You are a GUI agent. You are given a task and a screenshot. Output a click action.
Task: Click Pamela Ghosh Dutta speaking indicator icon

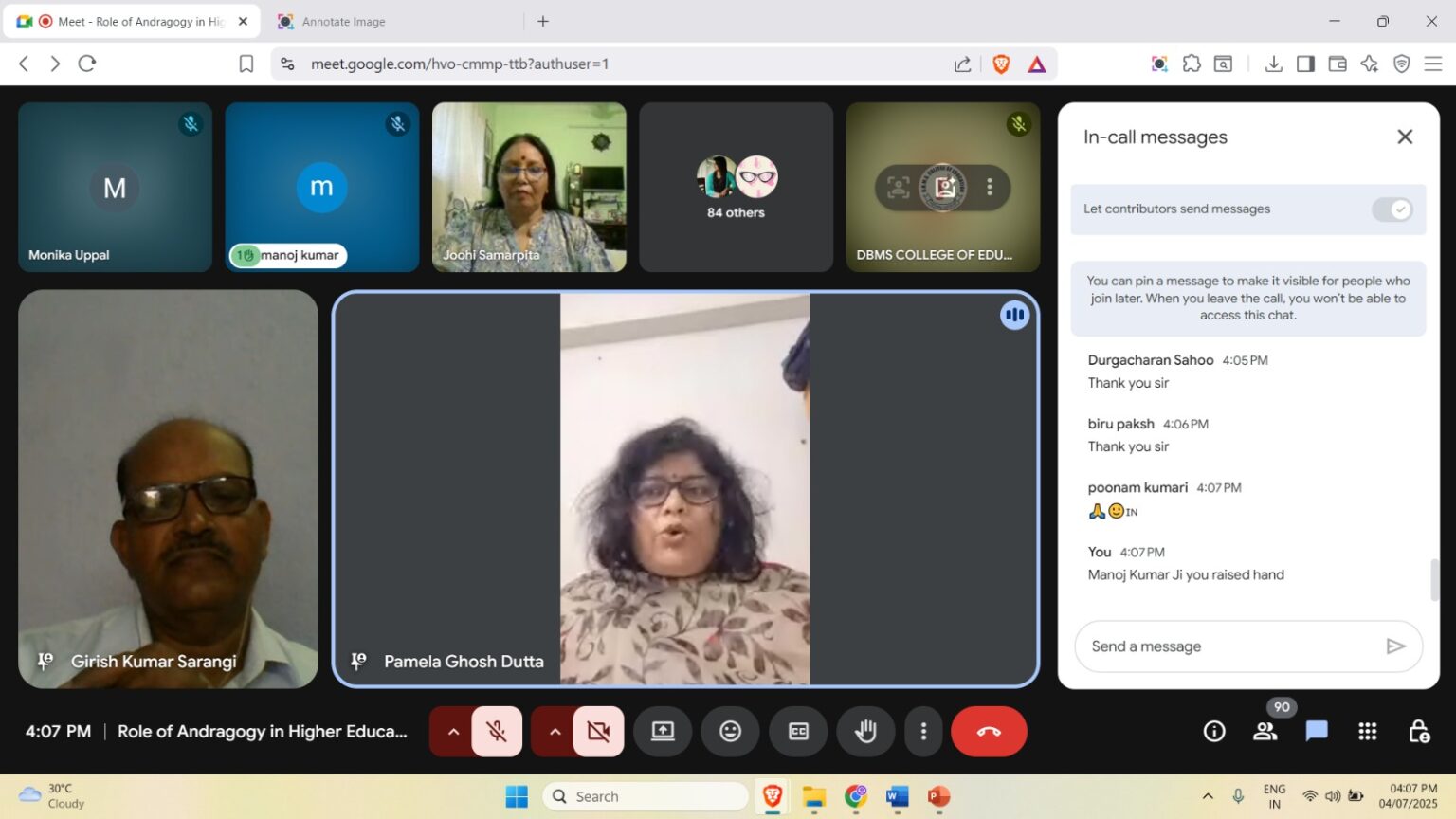[x=1014, y=316]
